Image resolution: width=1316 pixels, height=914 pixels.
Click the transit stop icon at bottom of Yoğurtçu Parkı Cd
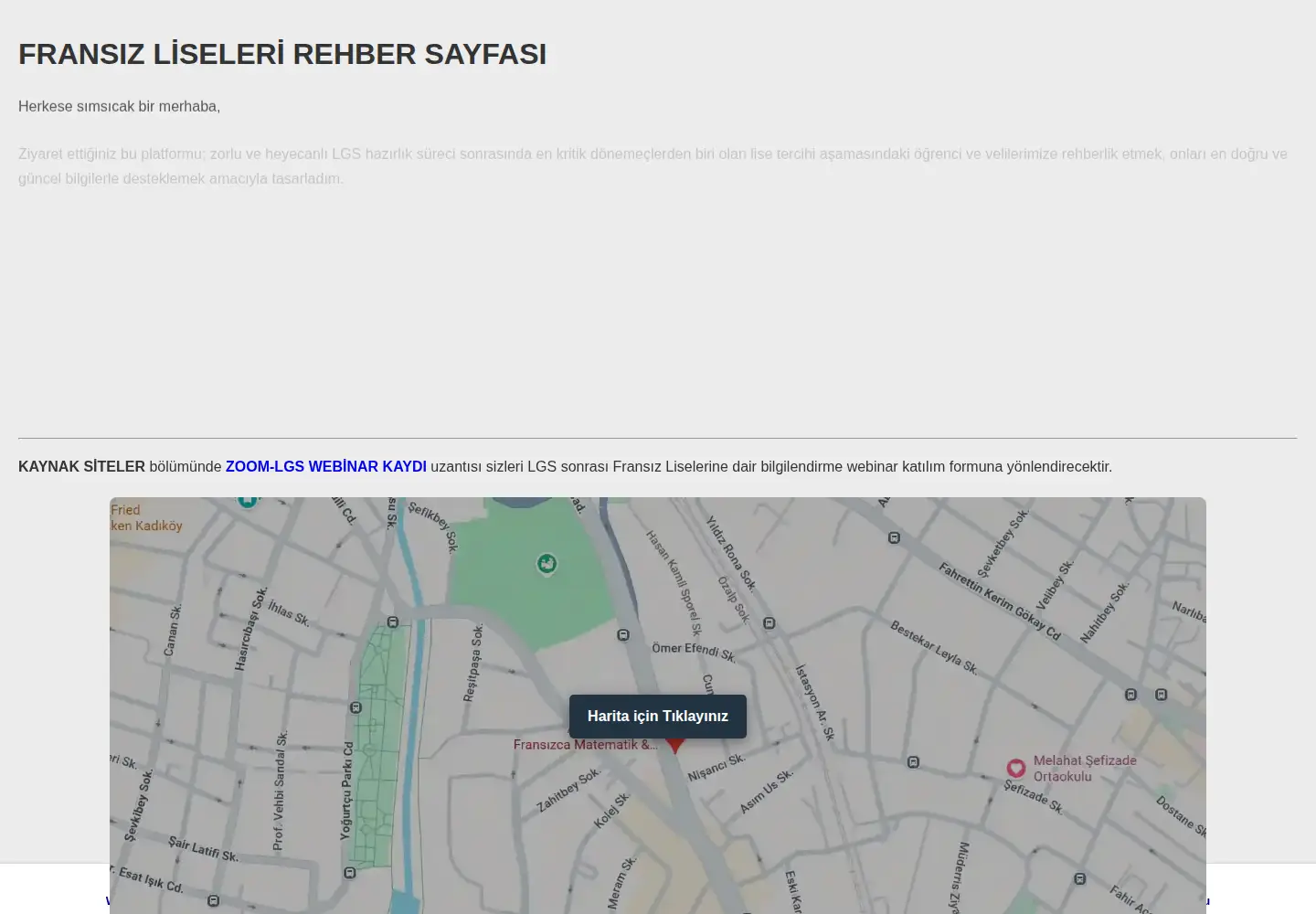[350, 873]
